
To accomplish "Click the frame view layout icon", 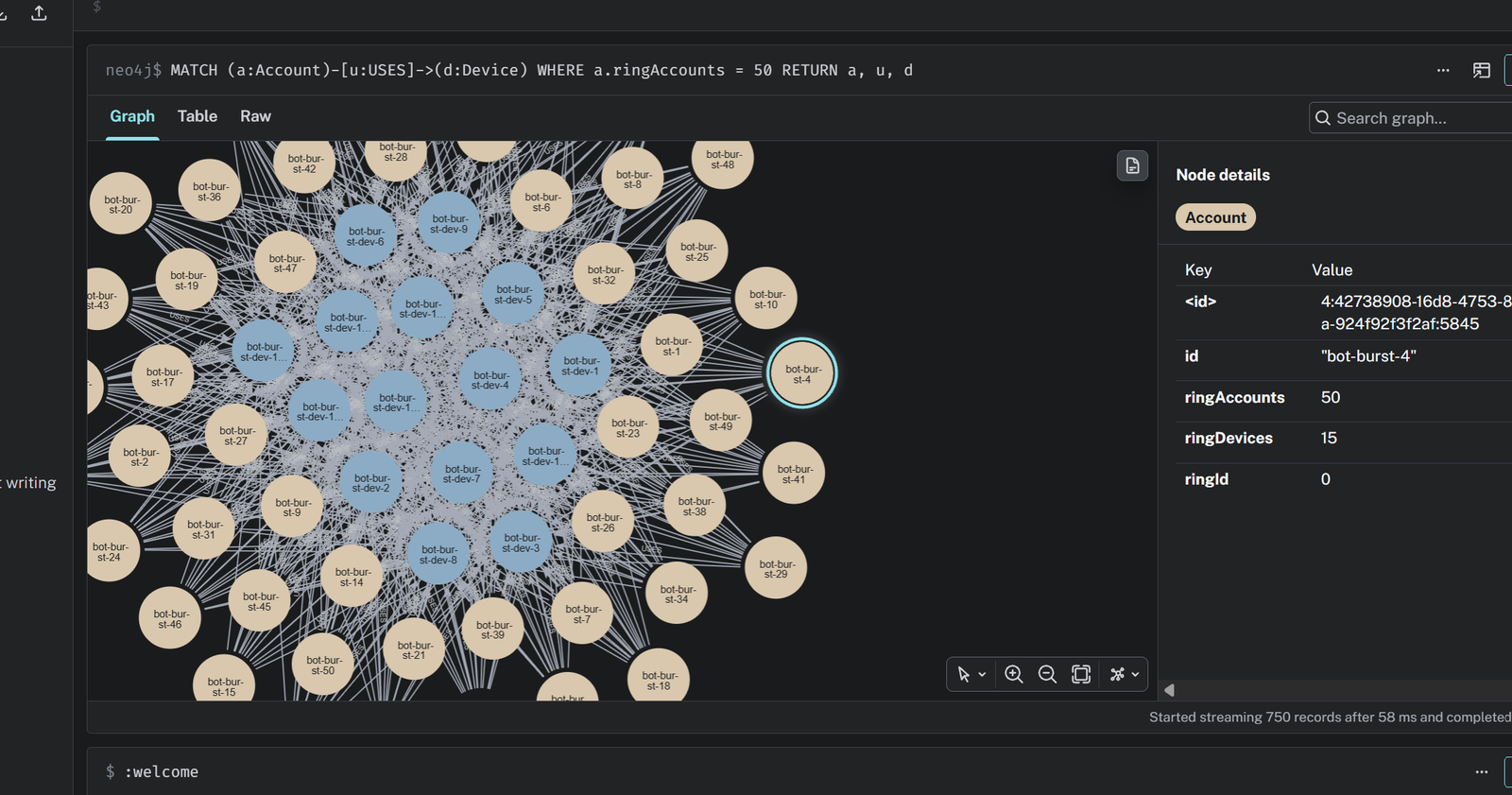I will coord(1482,70).
